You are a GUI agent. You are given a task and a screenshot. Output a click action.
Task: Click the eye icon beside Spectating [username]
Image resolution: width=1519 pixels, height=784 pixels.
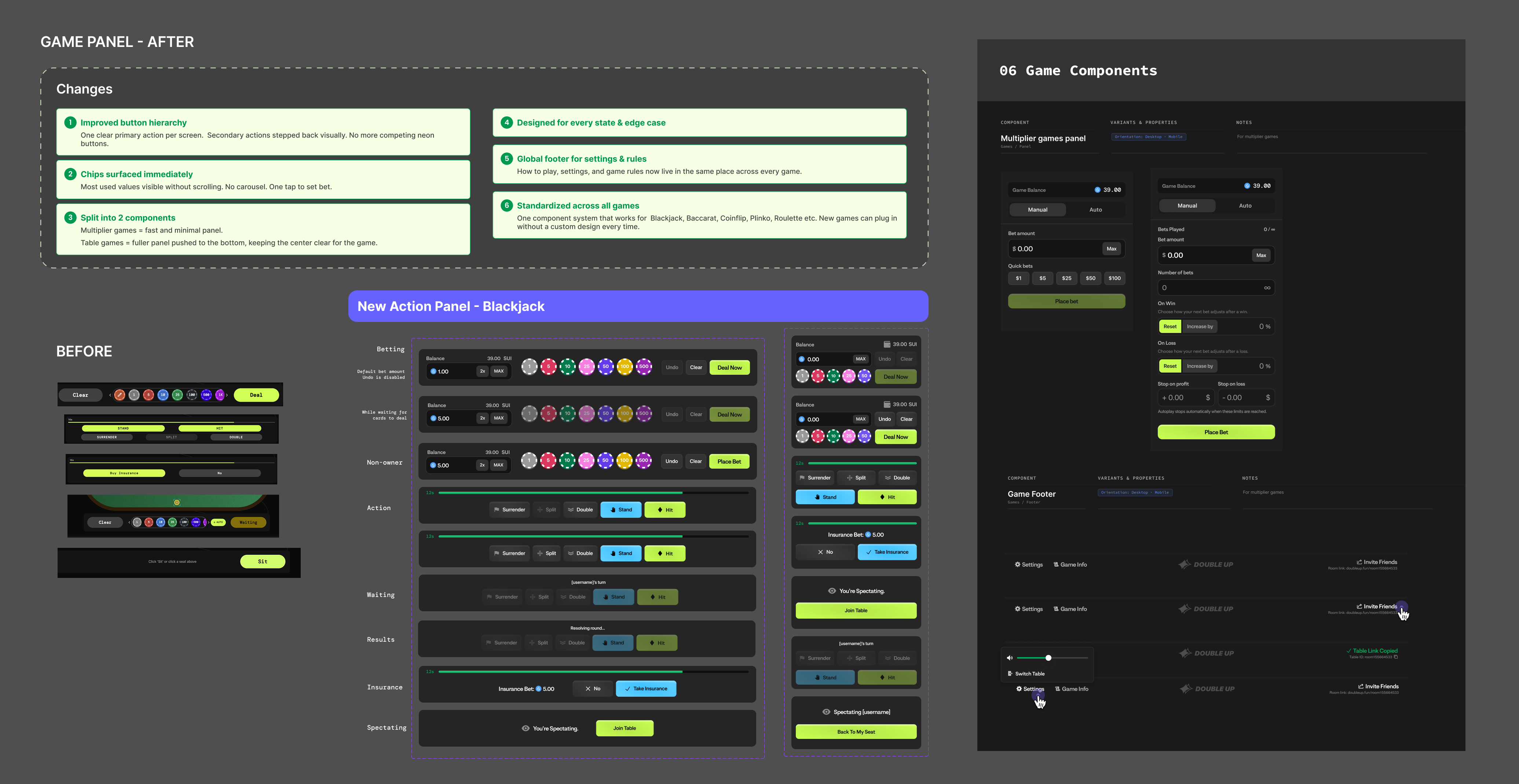pyautogui.click(x=826, y=712)
